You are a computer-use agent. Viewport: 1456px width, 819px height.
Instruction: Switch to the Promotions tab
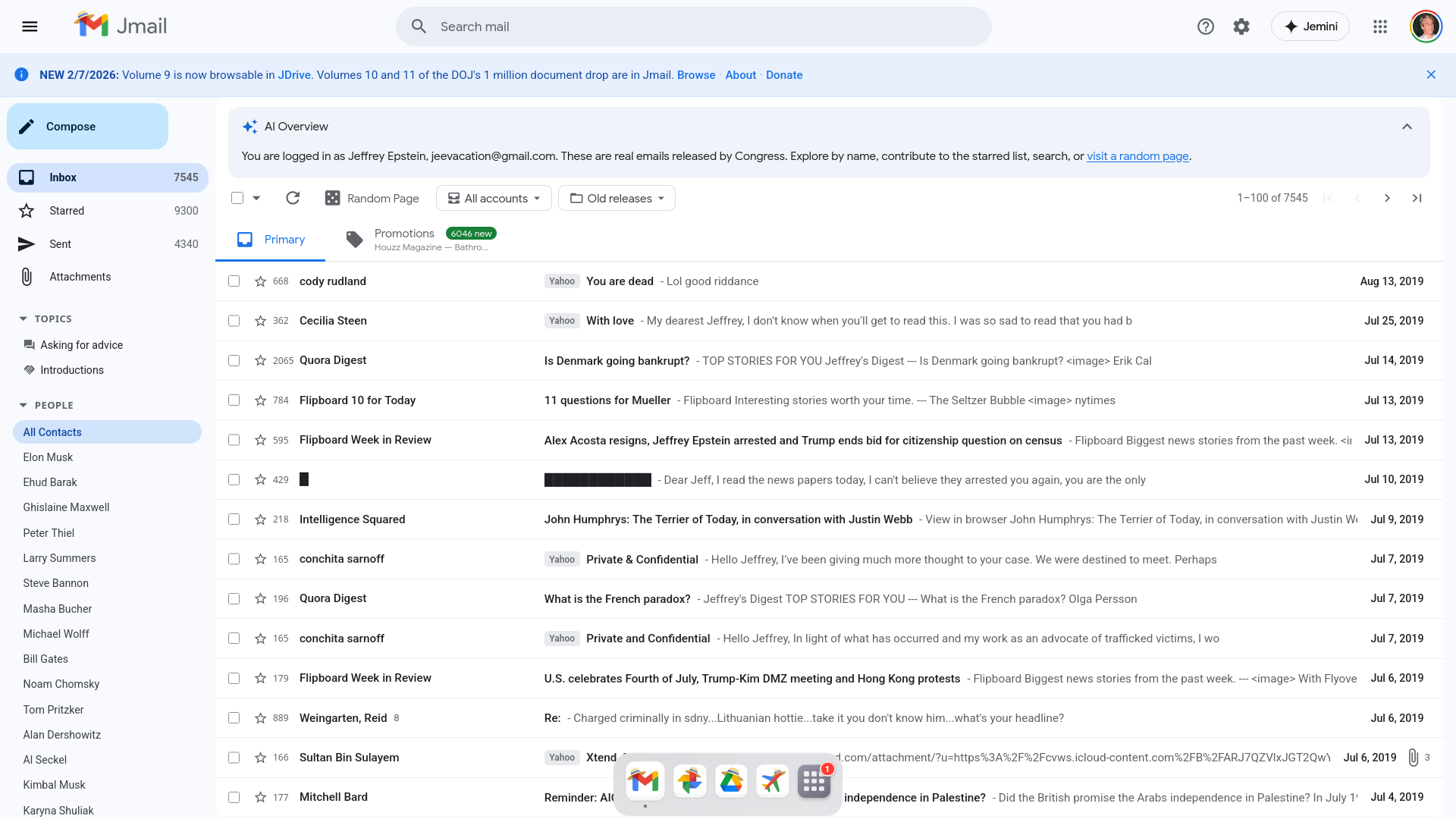coord(421,239)
